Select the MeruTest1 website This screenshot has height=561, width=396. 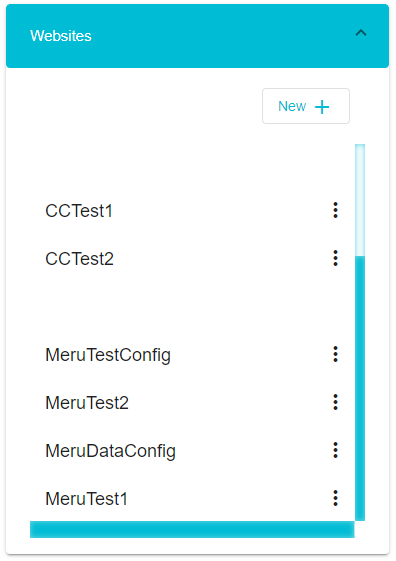tap(86, 499)
